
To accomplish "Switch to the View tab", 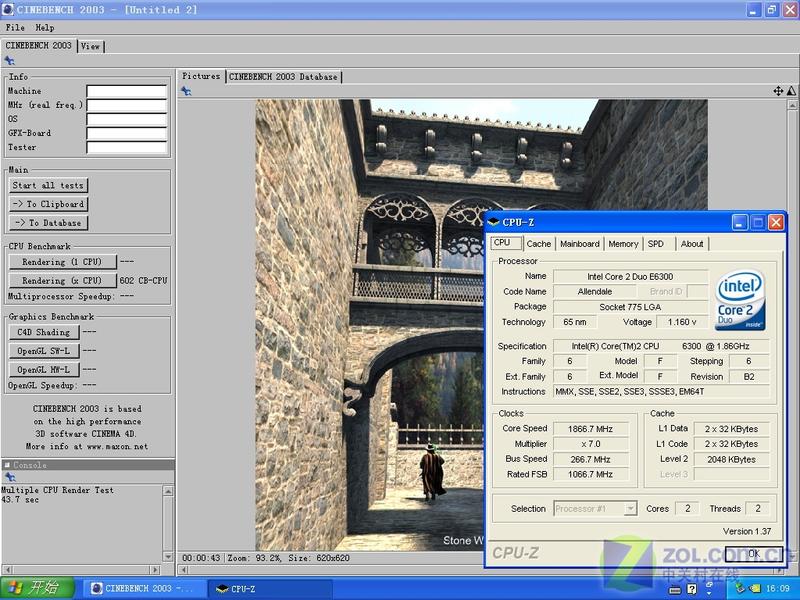I will [x=90, y=46].
